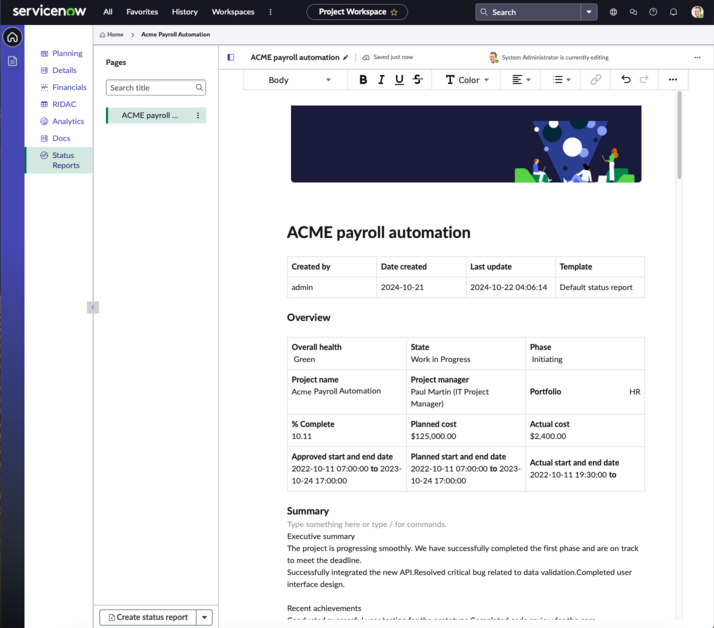Click the report banner image
The image size is (714, 628).
coord(466,144)
